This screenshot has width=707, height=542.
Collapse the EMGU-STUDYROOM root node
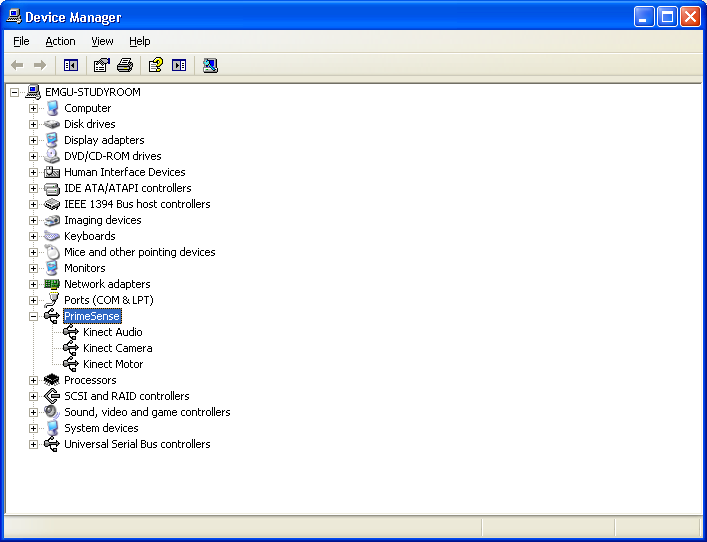click(14, 92)
